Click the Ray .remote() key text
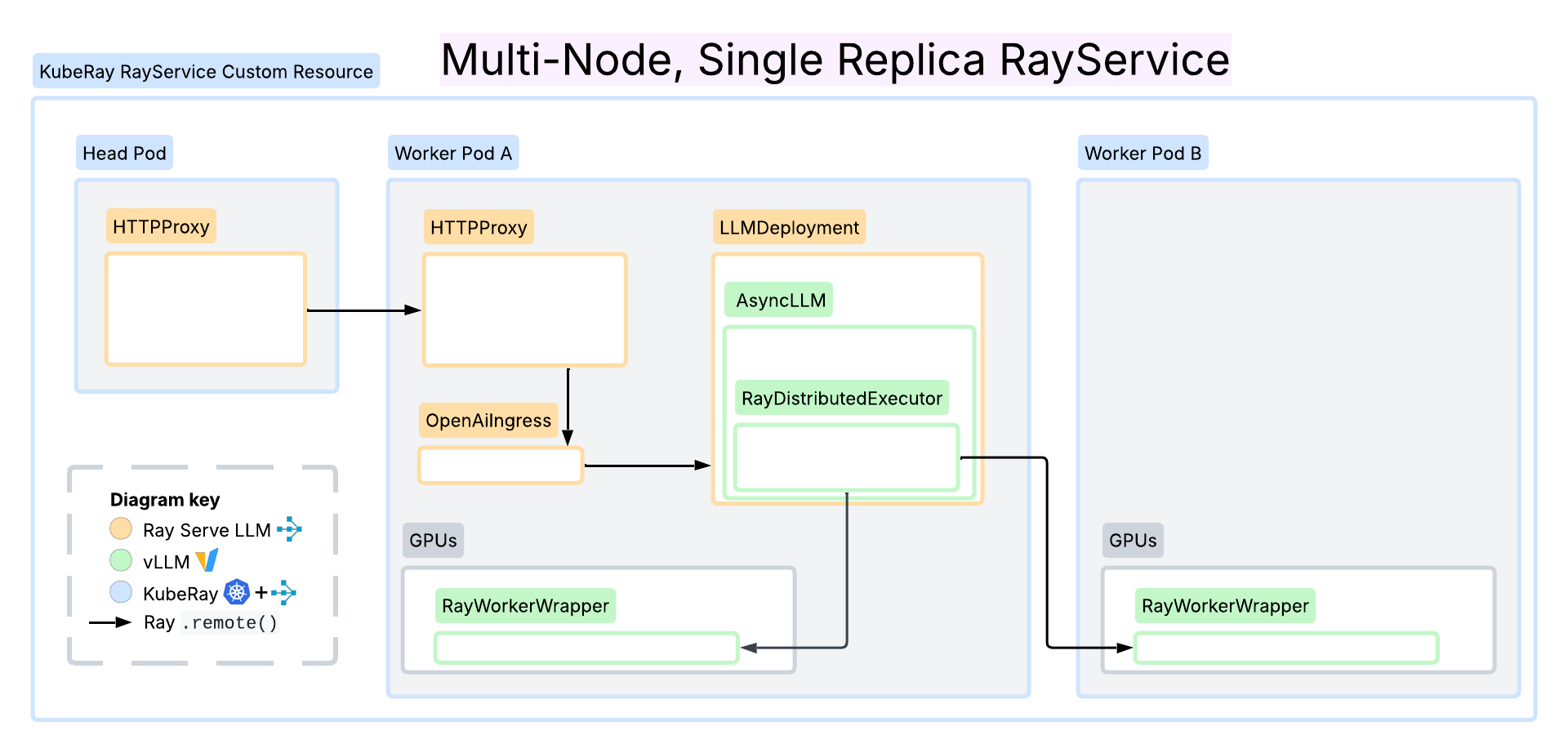 (x=211, y=622)
